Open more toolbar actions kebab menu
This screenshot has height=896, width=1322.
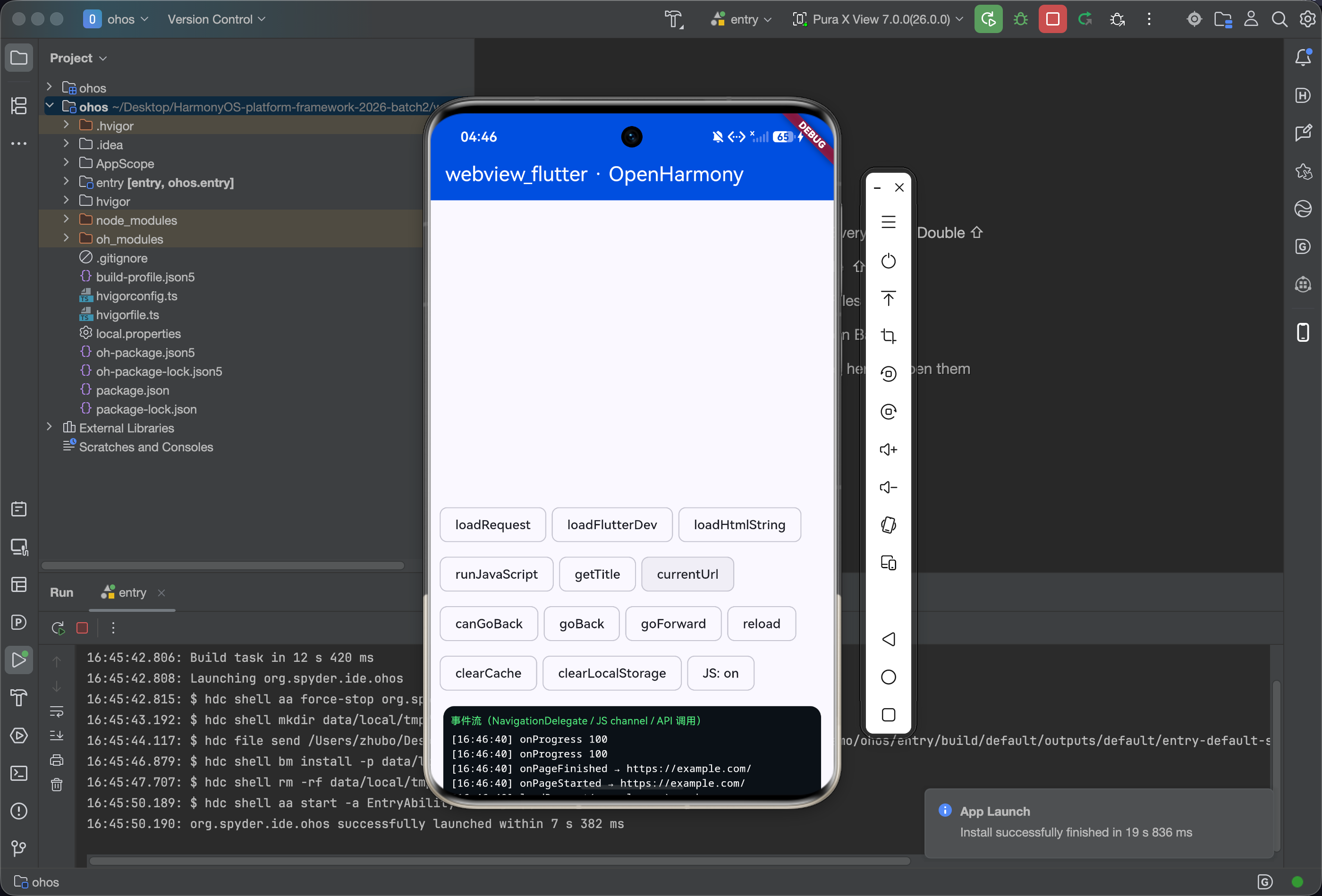click(x=1149, y=19)
